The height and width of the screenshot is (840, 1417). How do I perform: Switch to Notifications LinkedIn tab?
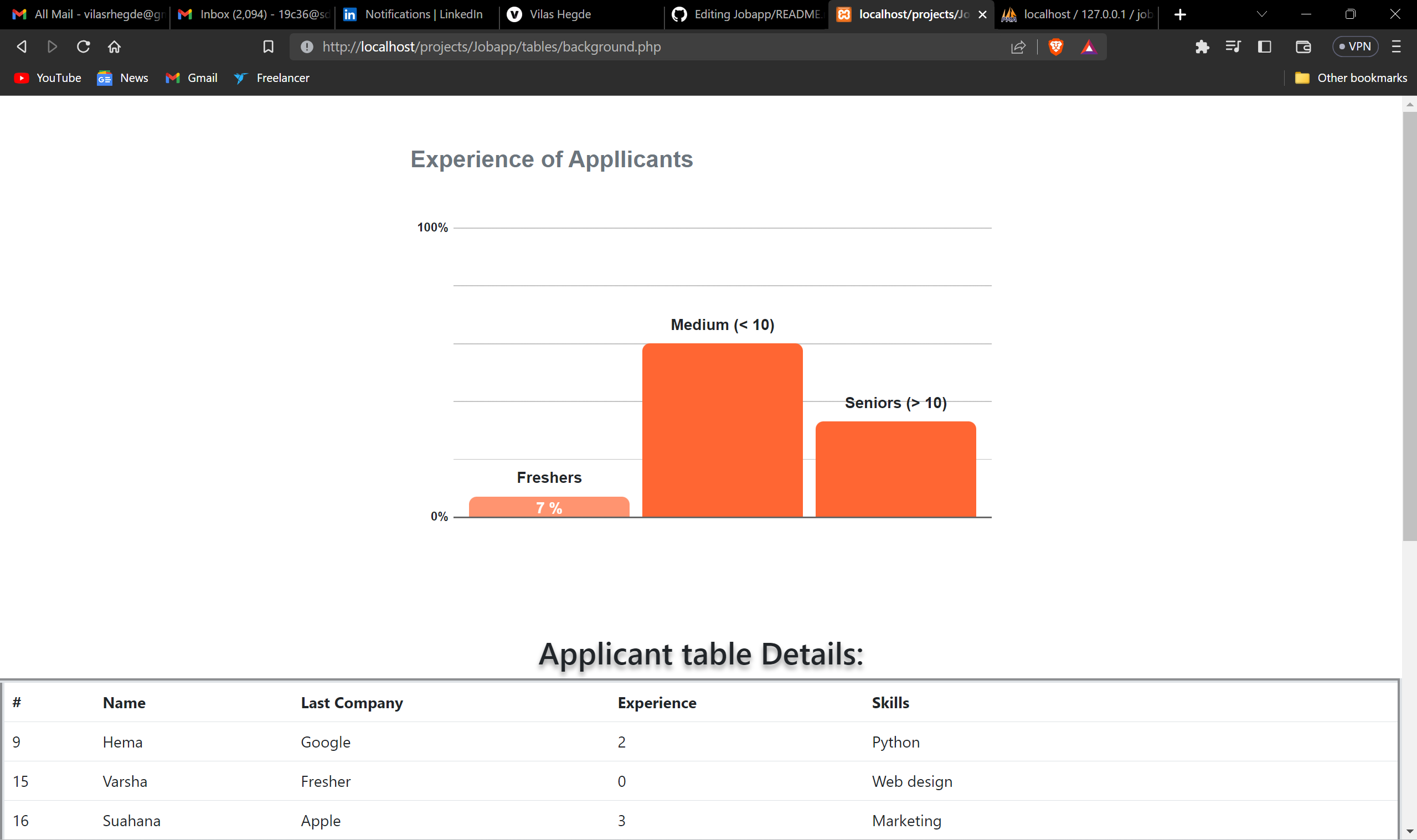pyautogui.click(x=416, y=14)
